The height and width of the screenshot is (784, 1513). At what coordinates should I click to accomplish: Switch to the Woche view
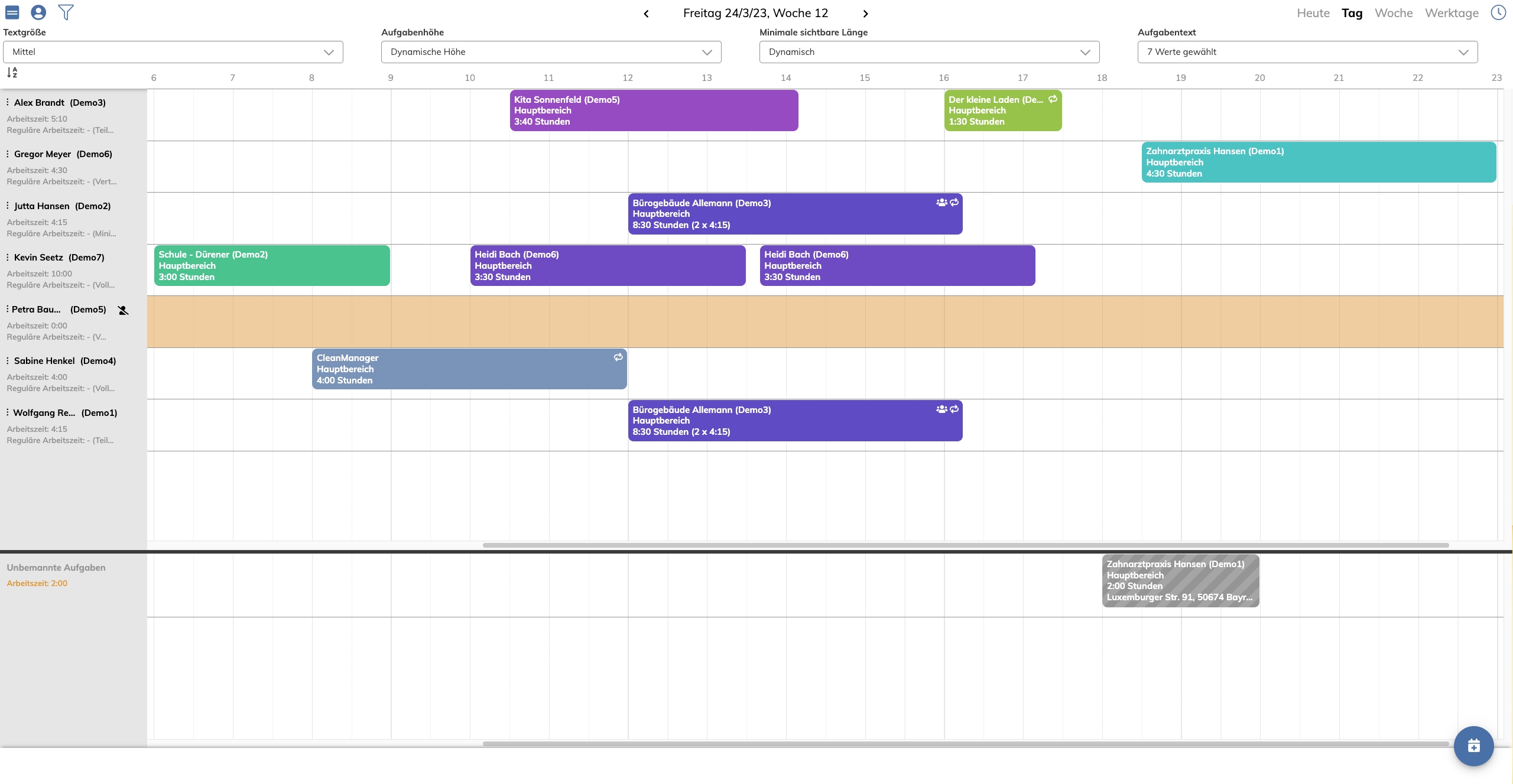1393,13
